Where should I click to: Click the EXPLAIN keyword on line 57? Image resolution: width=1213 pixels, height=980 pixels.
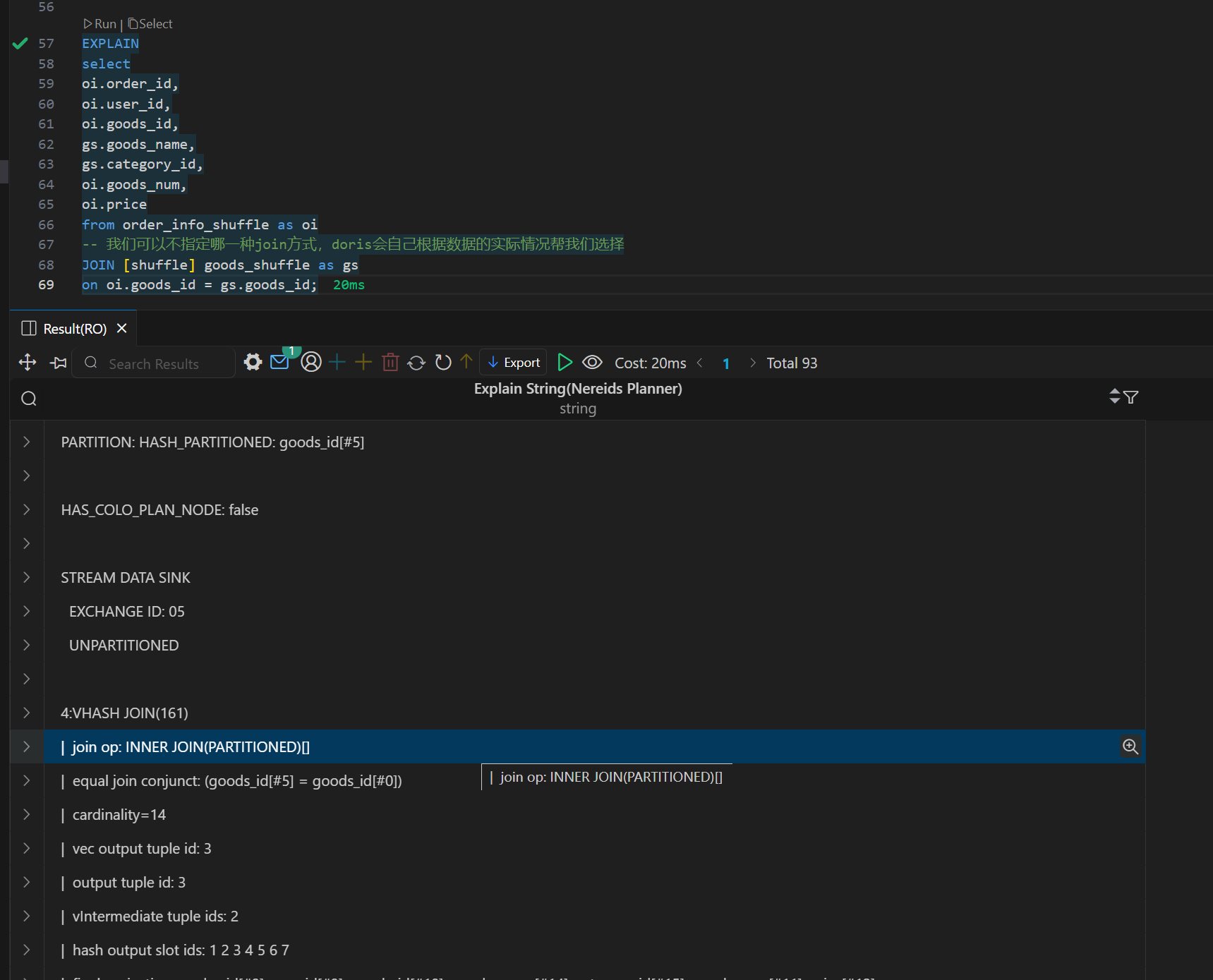pyautogui.click(x=110, y=44)
